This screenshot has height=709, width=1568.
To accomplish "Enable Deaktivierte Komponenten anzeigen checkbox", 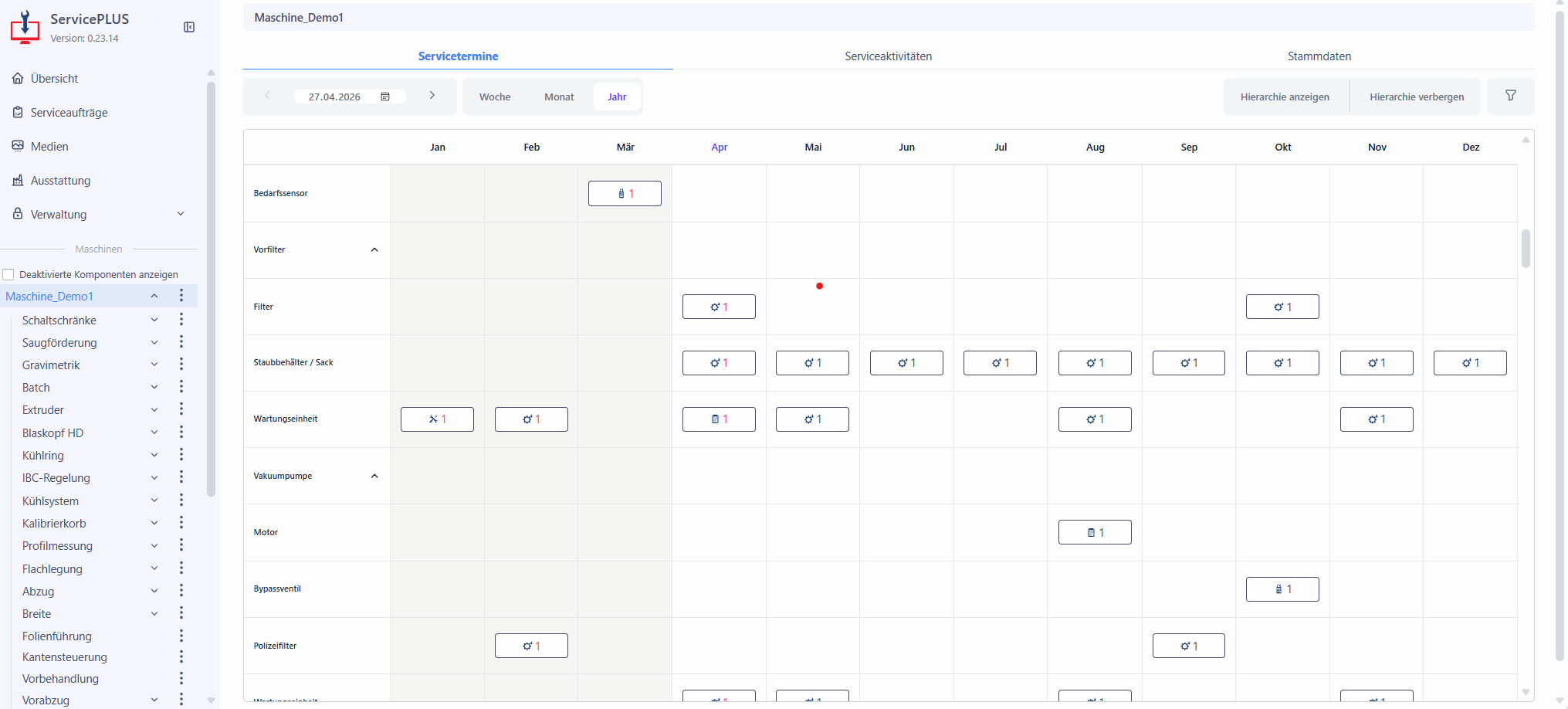I will point(9,275).
